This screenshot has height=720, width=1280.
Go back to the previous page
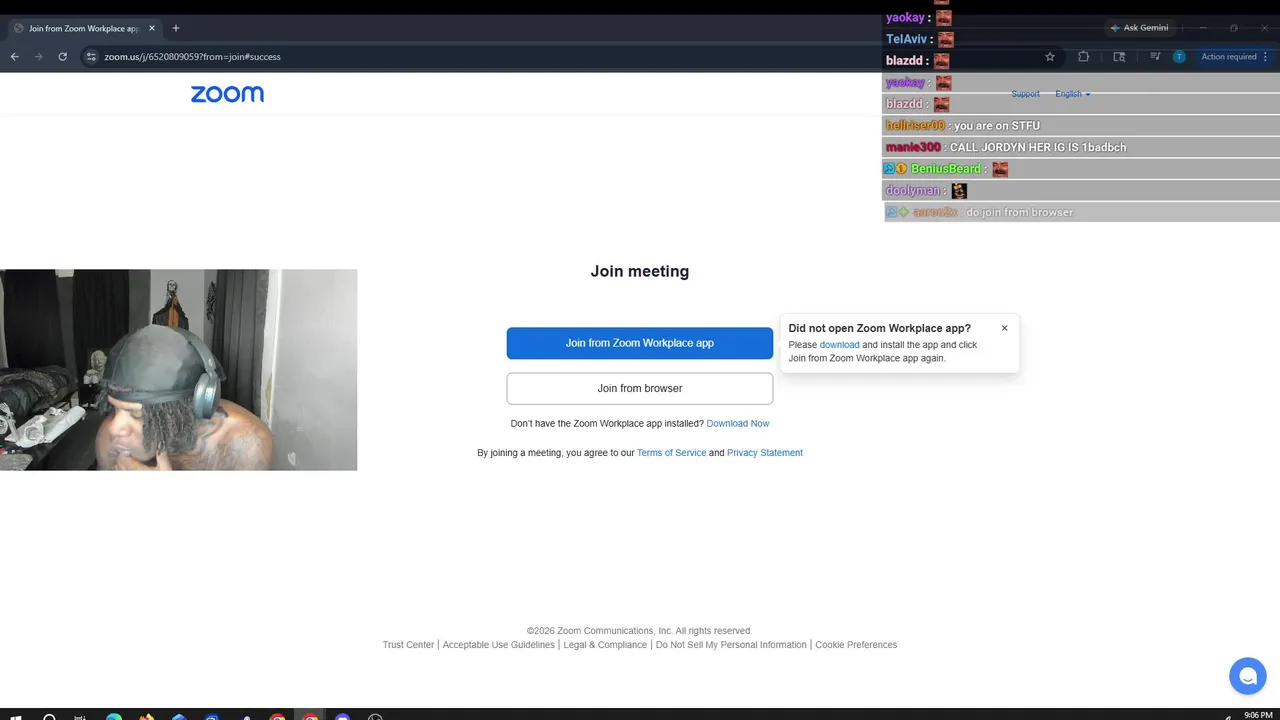pyautogui.click(x=15, y=57)
